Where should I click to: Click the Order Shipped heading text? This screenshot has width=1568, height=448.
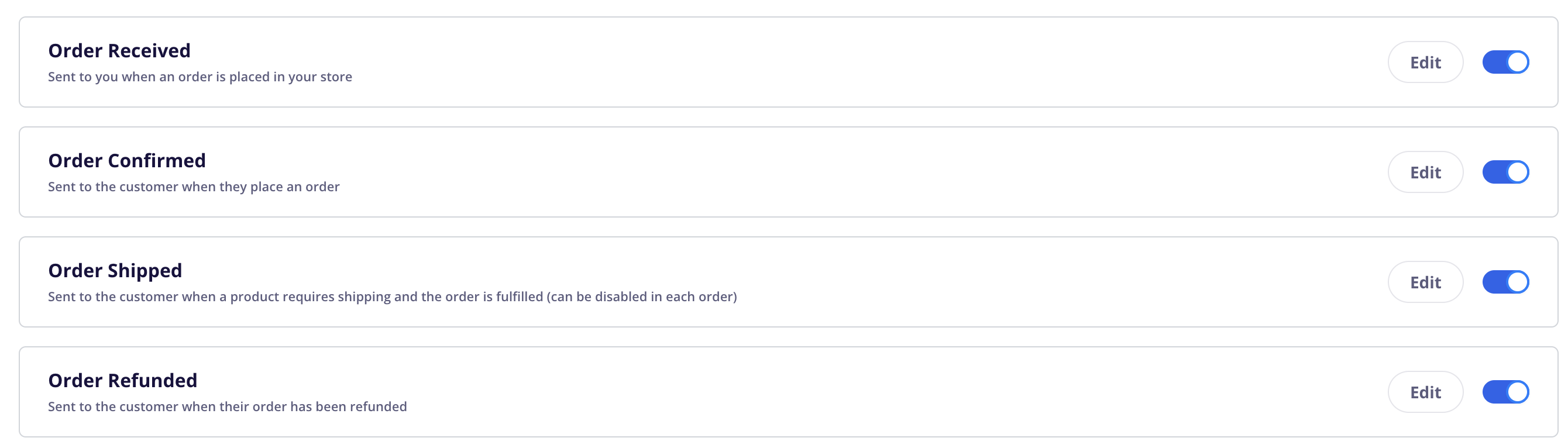[115, 270]
